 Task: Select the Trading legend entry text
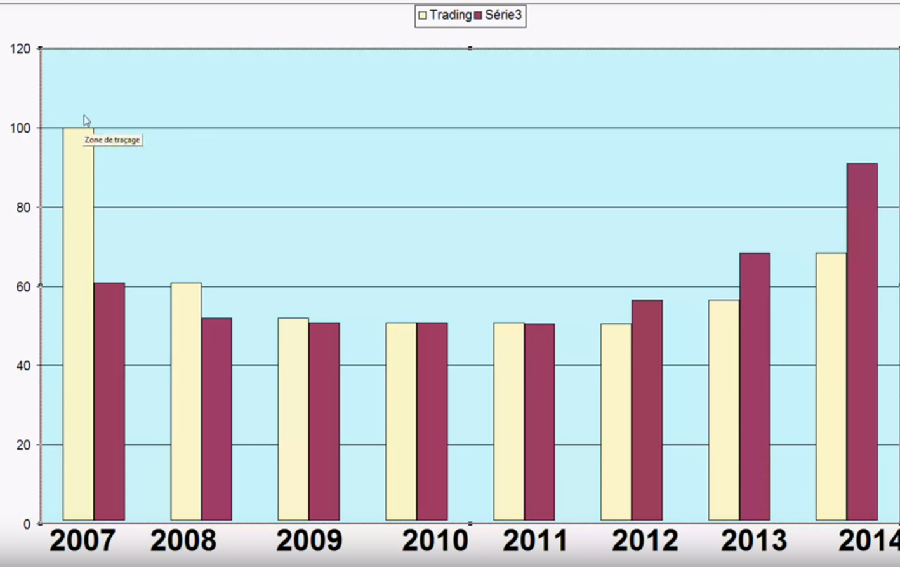click(x=451, y=15)
